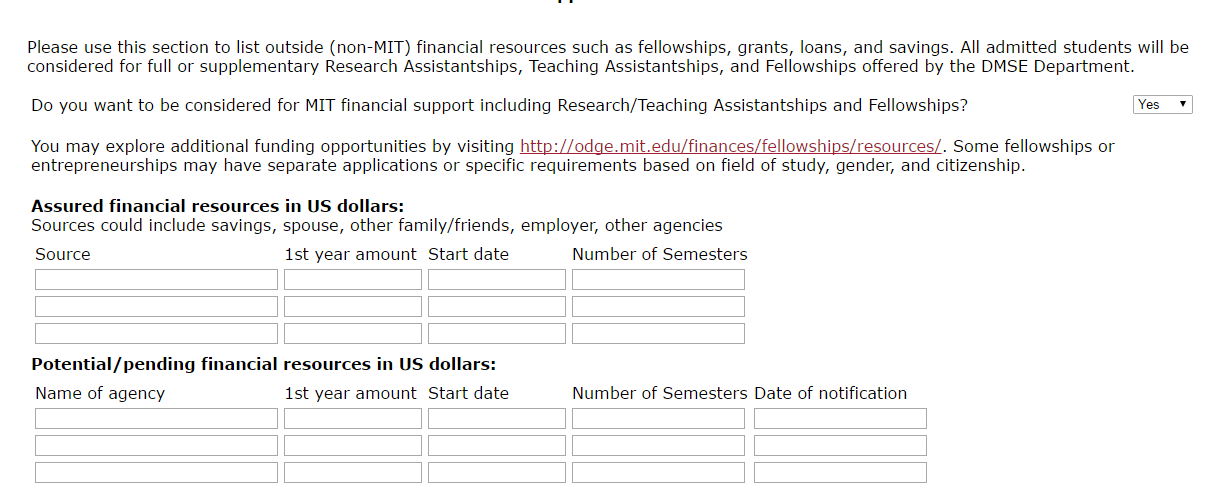
Task: Open the odge.mit.edu fellowships resources link
Action: tap(730, 147)
